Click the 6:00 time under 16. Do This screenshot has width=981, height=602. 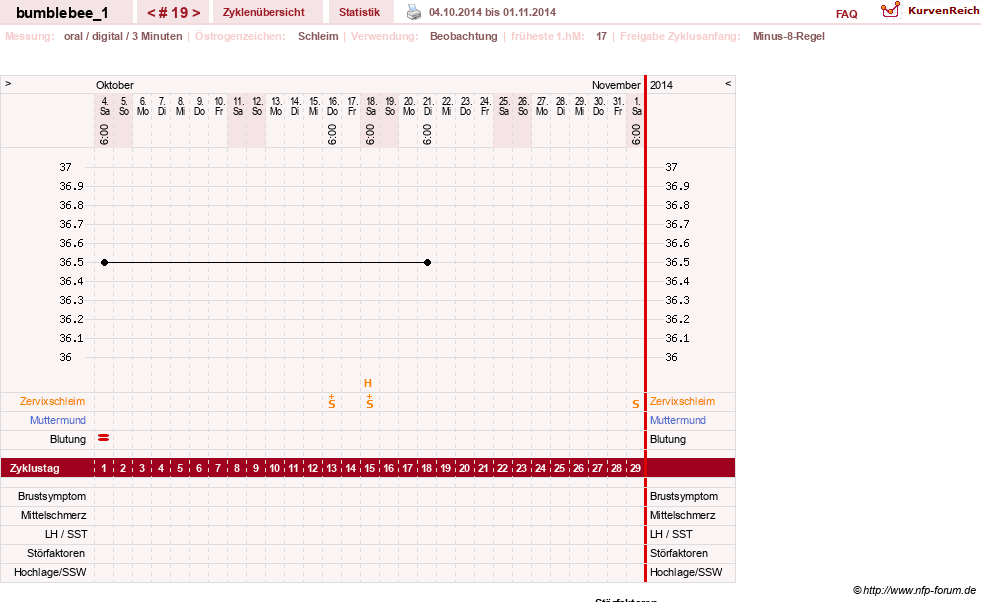point(332,135)
